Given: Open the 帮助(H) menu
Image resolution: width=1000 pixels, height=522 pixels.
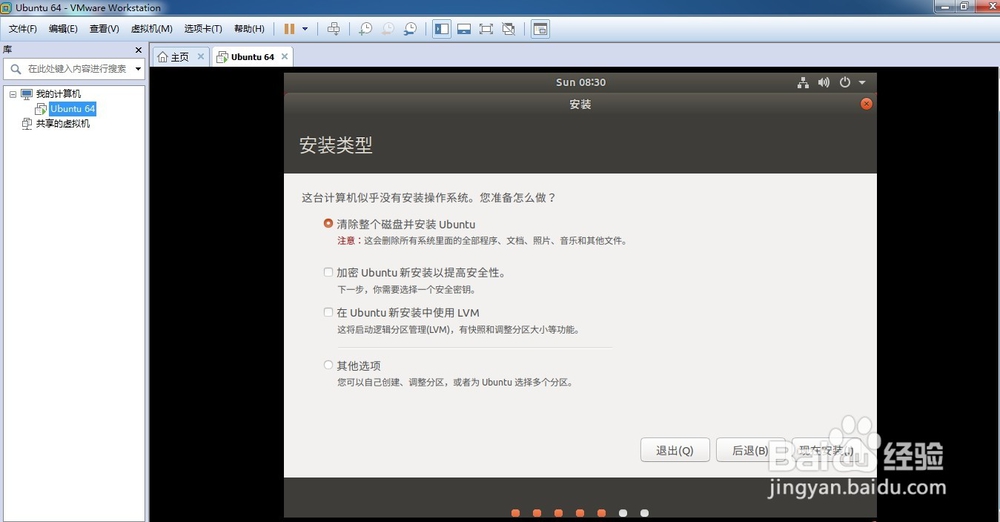Looking at the screenshot, I should click(x=249, y=29).
